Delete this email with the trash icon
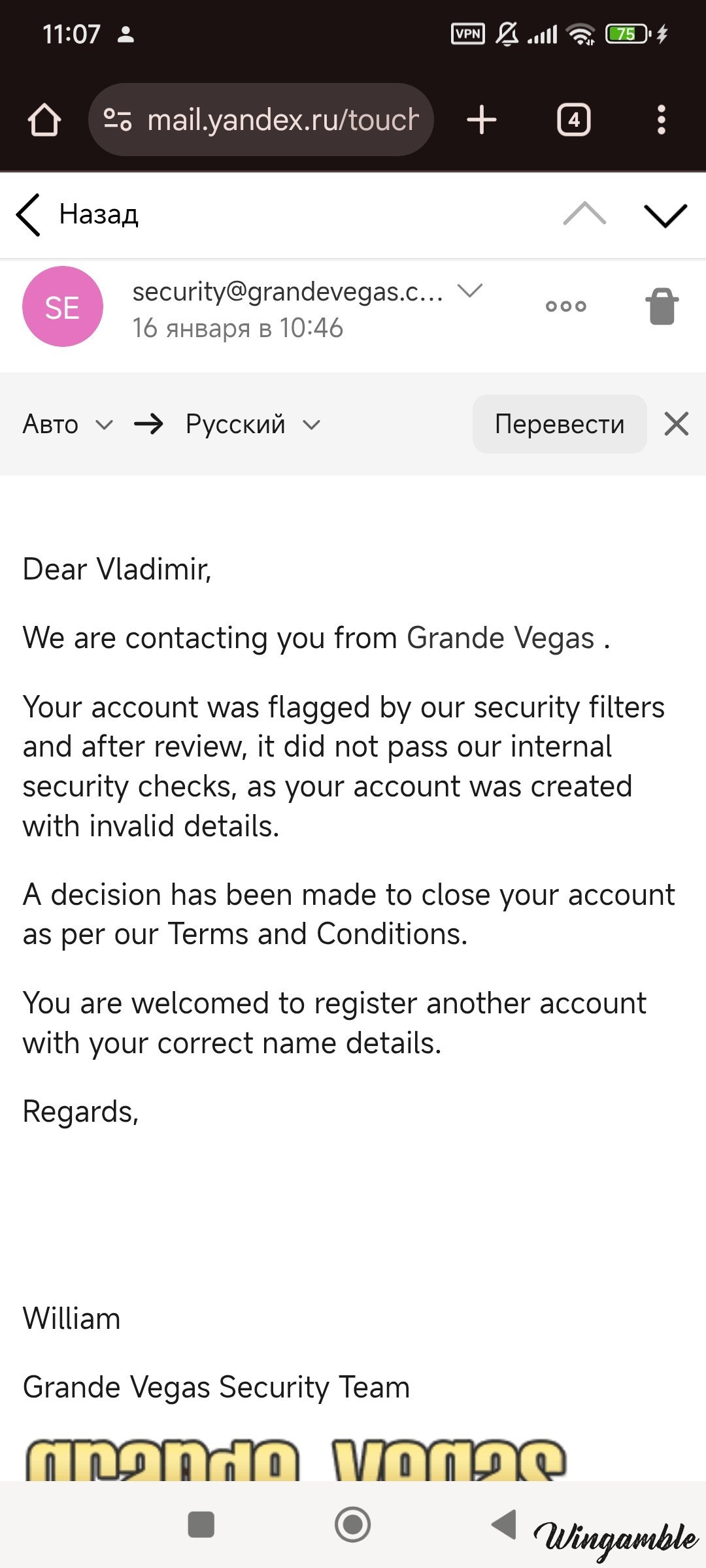 662,306
